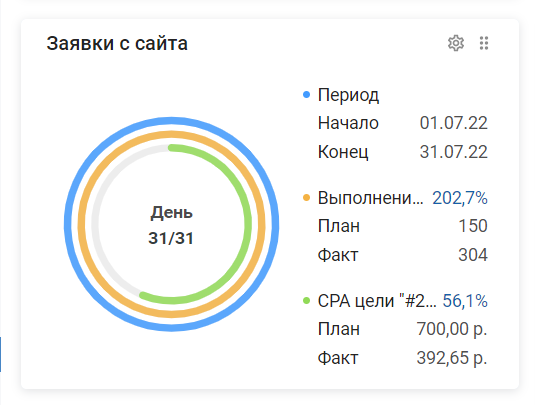Select the Период legend label
Viewport: 535px width, 405px height.
pos(348,95)
